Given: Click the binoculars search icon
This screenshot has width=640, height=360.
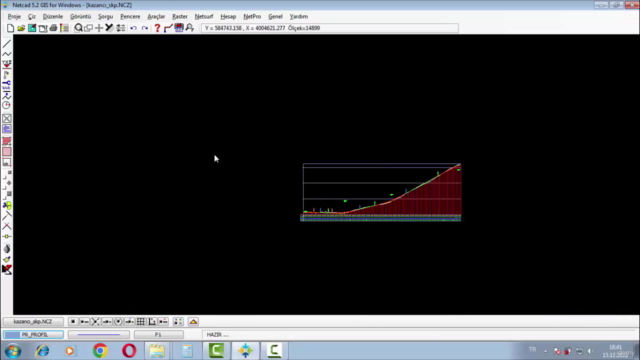Looking at the screenshot, I should pos(190,28).
